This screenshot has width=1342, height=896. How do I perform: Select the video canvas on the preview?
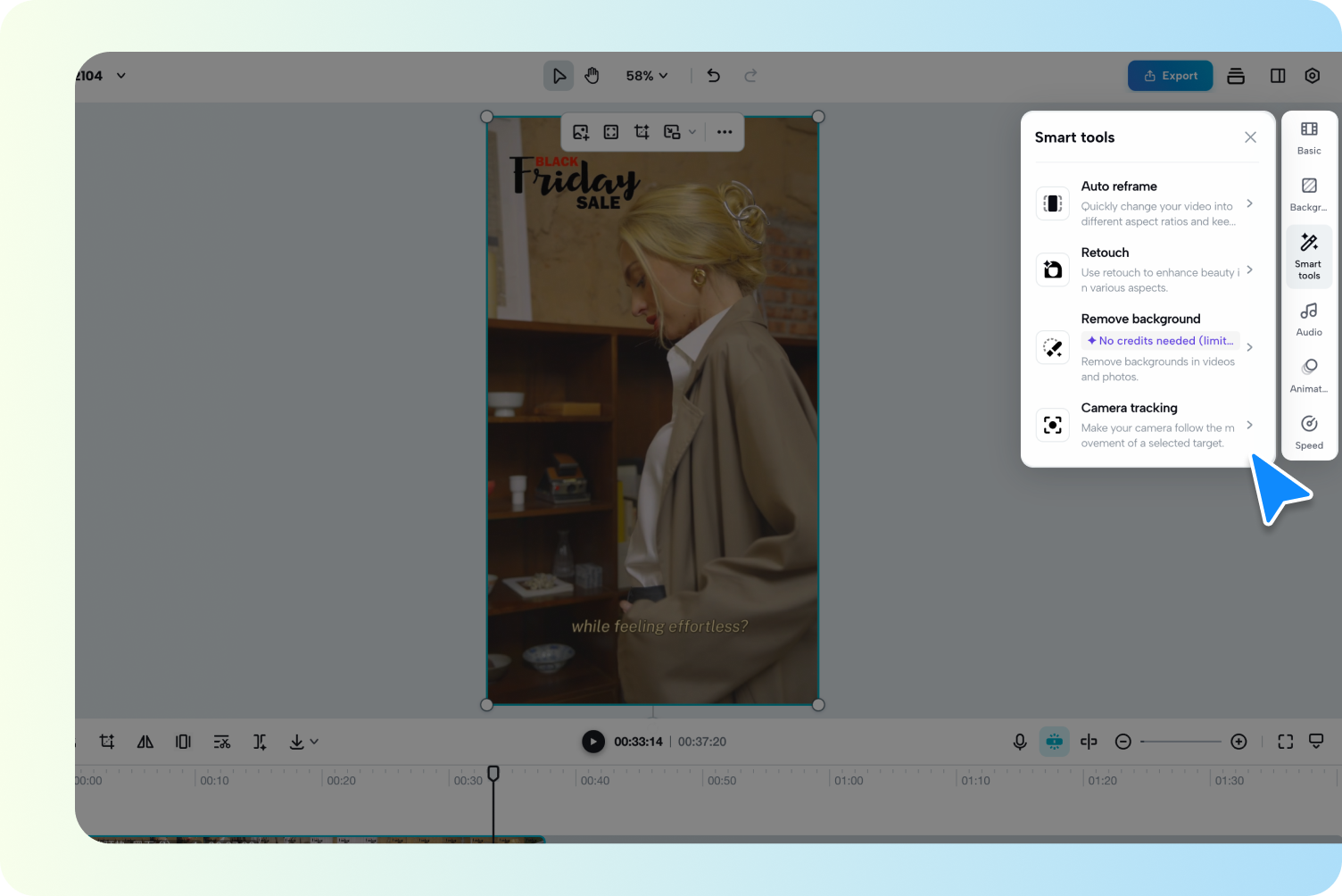[x=652, y=411]
